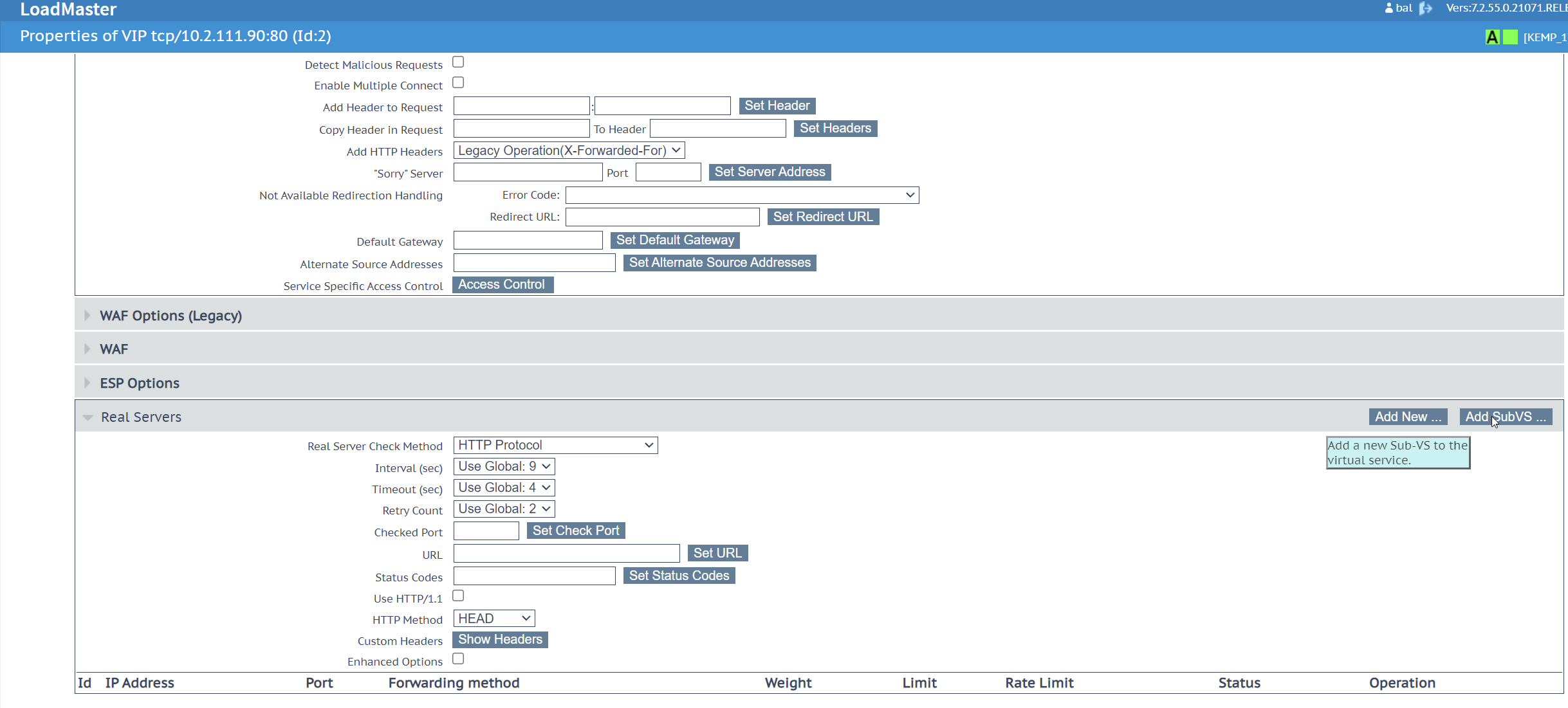The image size is (1568, 708).
Task: Click the Set Status Codes button
Action: click(679, 576)
